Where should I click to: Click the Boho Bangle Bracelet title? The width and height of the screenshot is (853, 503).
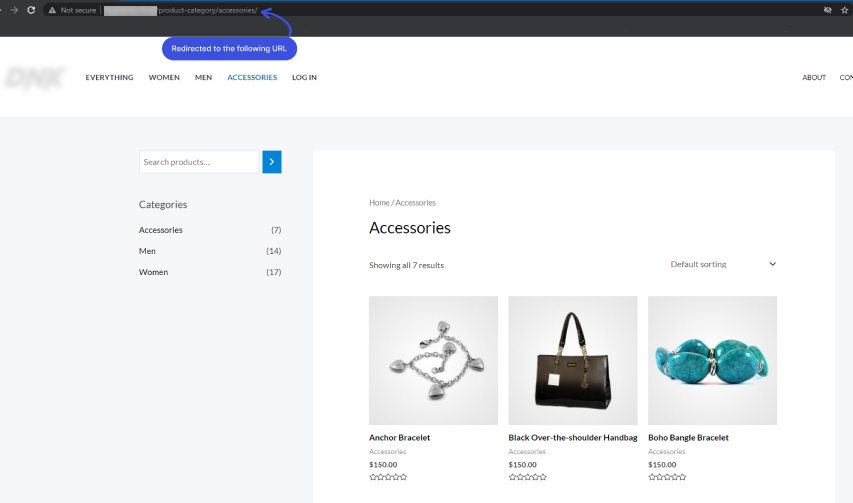point(688,438)
